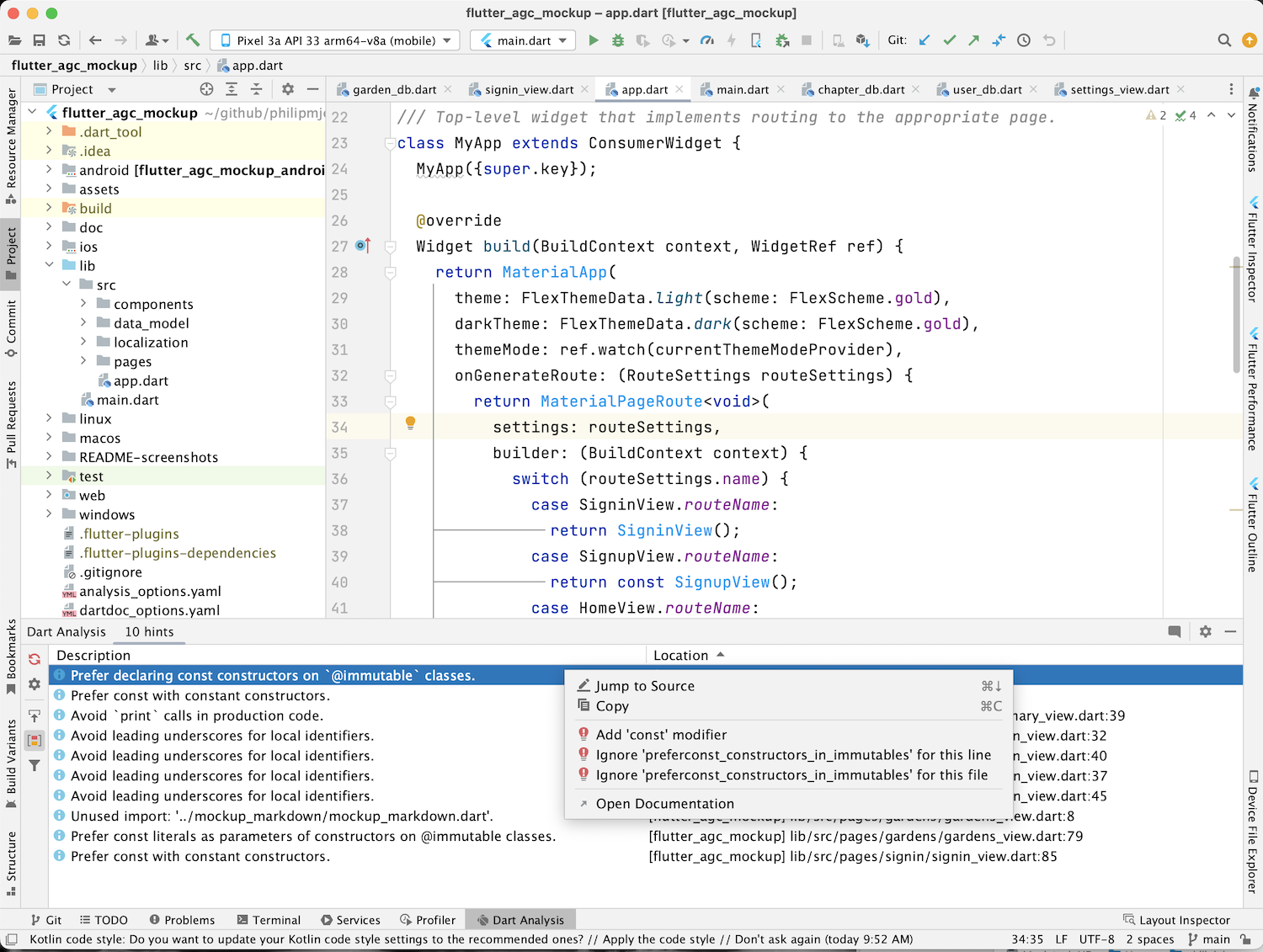Click the green Run button
Viewport: 1263px width, 952px height.
[x=594, y=40]
